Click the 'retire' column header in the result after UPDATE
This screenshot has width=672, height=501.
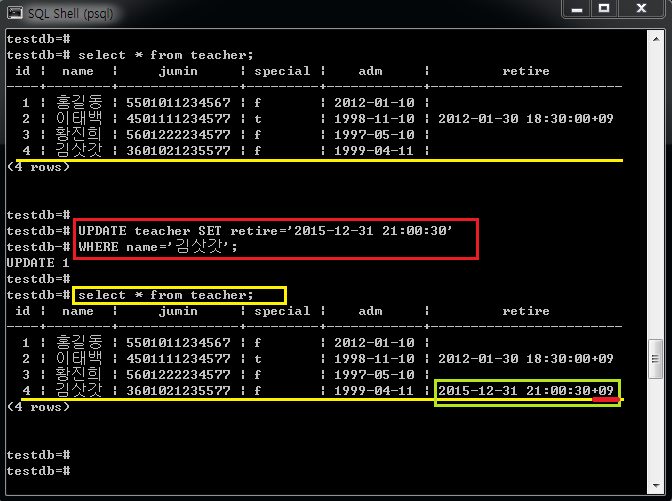click(525, 311)
